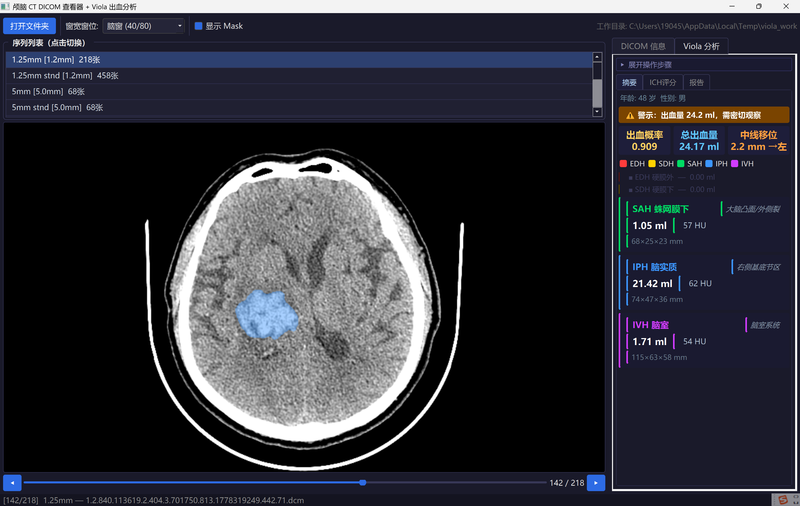Open the 报告 sub-tab
Screen dimensions: 800x506
click(696, 82)
